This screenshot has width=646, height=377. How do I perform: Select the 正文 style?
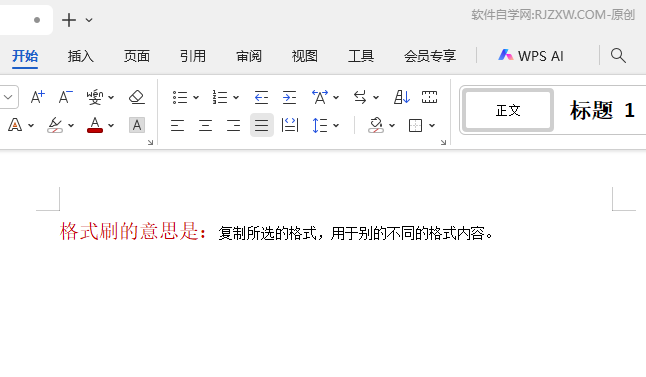click(508, 110)
